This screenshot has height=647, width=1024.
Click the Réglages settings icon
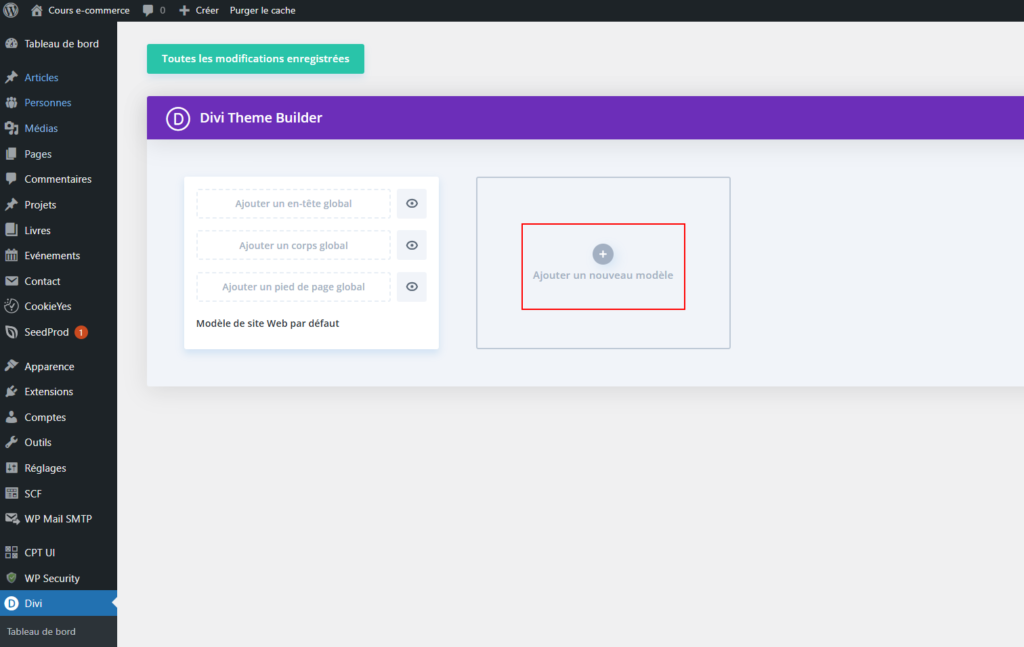click(11, 467)
